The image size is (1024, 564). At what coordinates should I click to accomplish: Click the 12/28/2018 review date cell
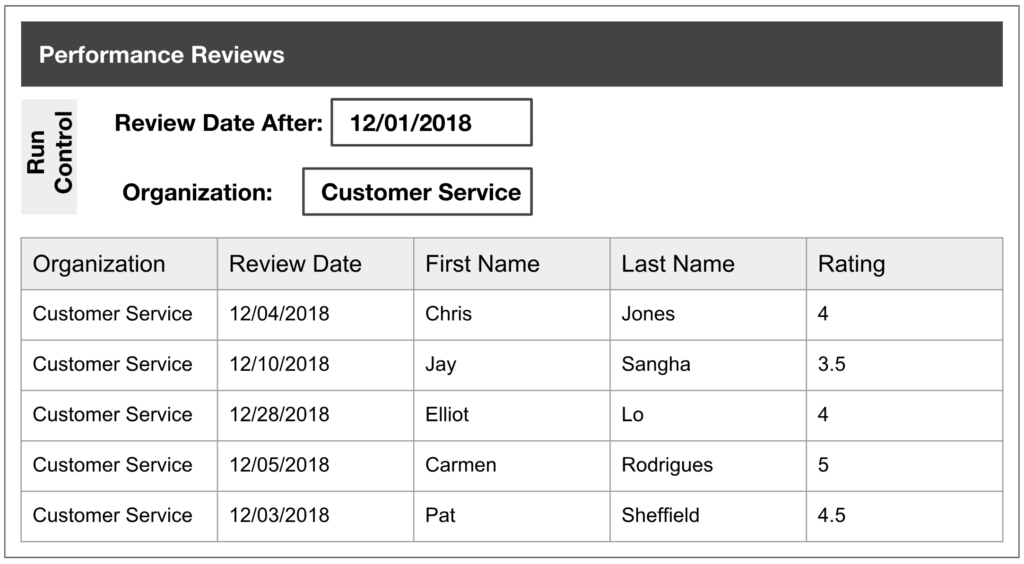click(x=315, y=415)
